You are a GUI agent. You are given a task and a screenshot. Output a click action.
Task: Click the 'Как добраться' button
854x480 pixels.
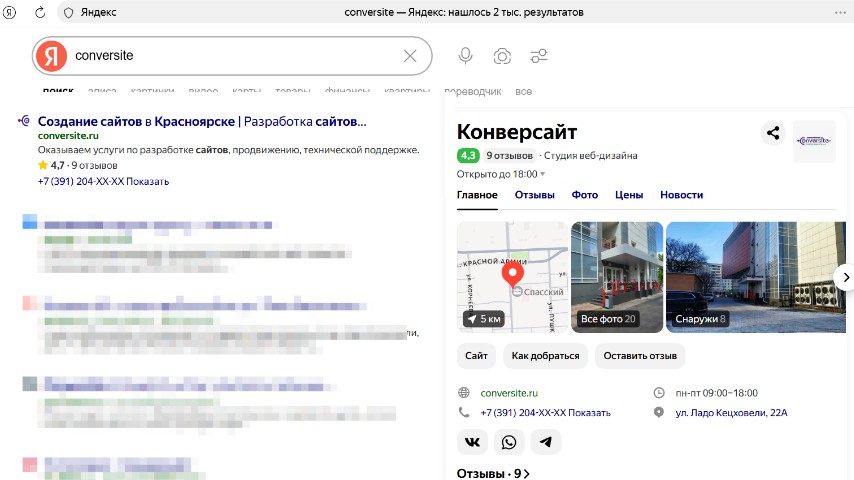pos(545,355)
